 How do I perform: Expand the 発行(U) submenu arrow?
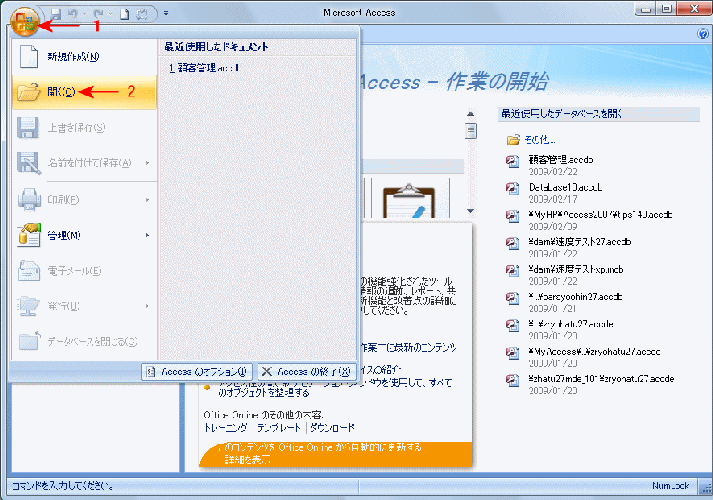pyautogui.click(x=147, y=306)
